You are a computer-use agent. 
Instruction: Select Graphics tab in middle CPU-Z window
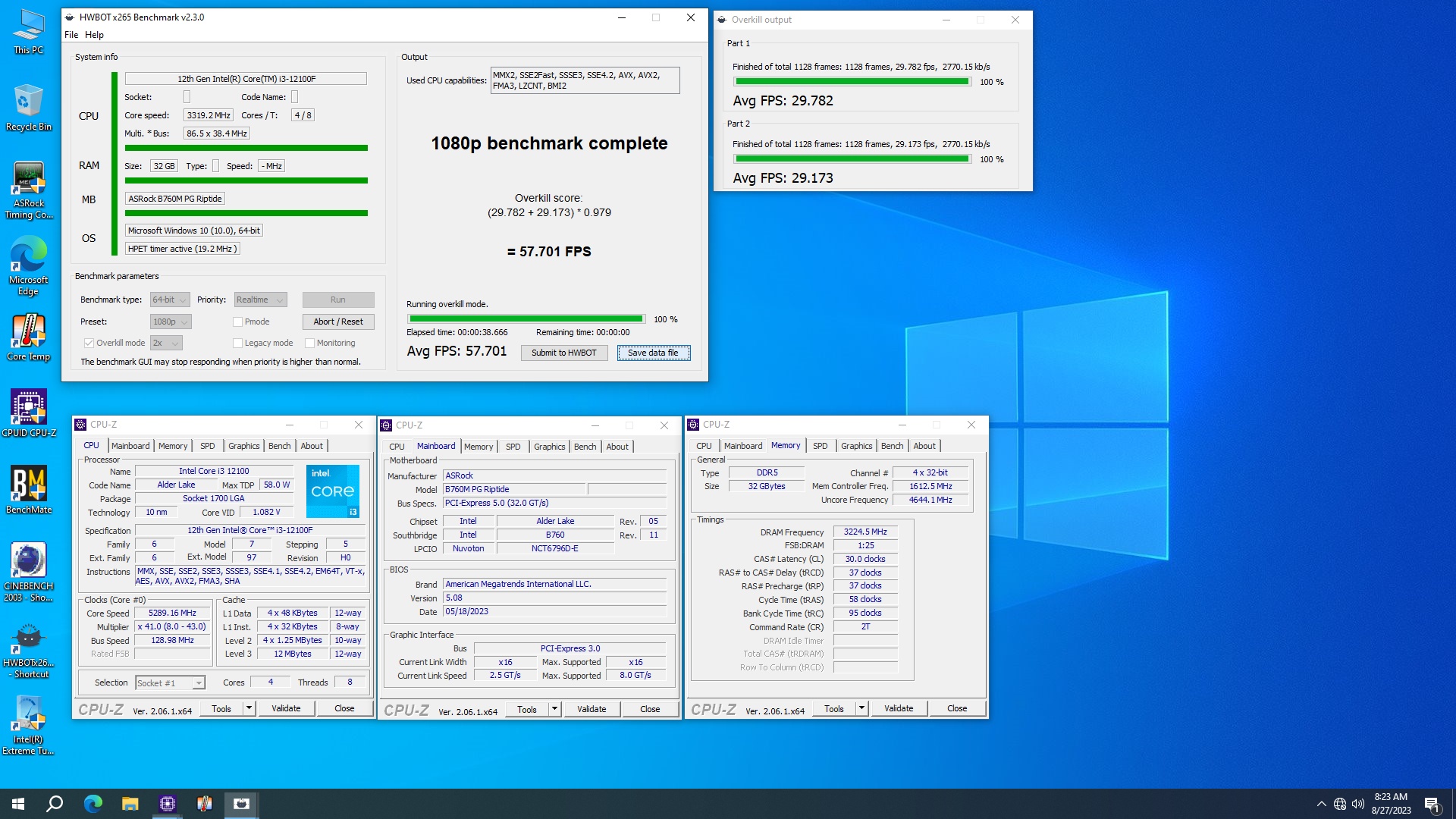click(549, 447)
